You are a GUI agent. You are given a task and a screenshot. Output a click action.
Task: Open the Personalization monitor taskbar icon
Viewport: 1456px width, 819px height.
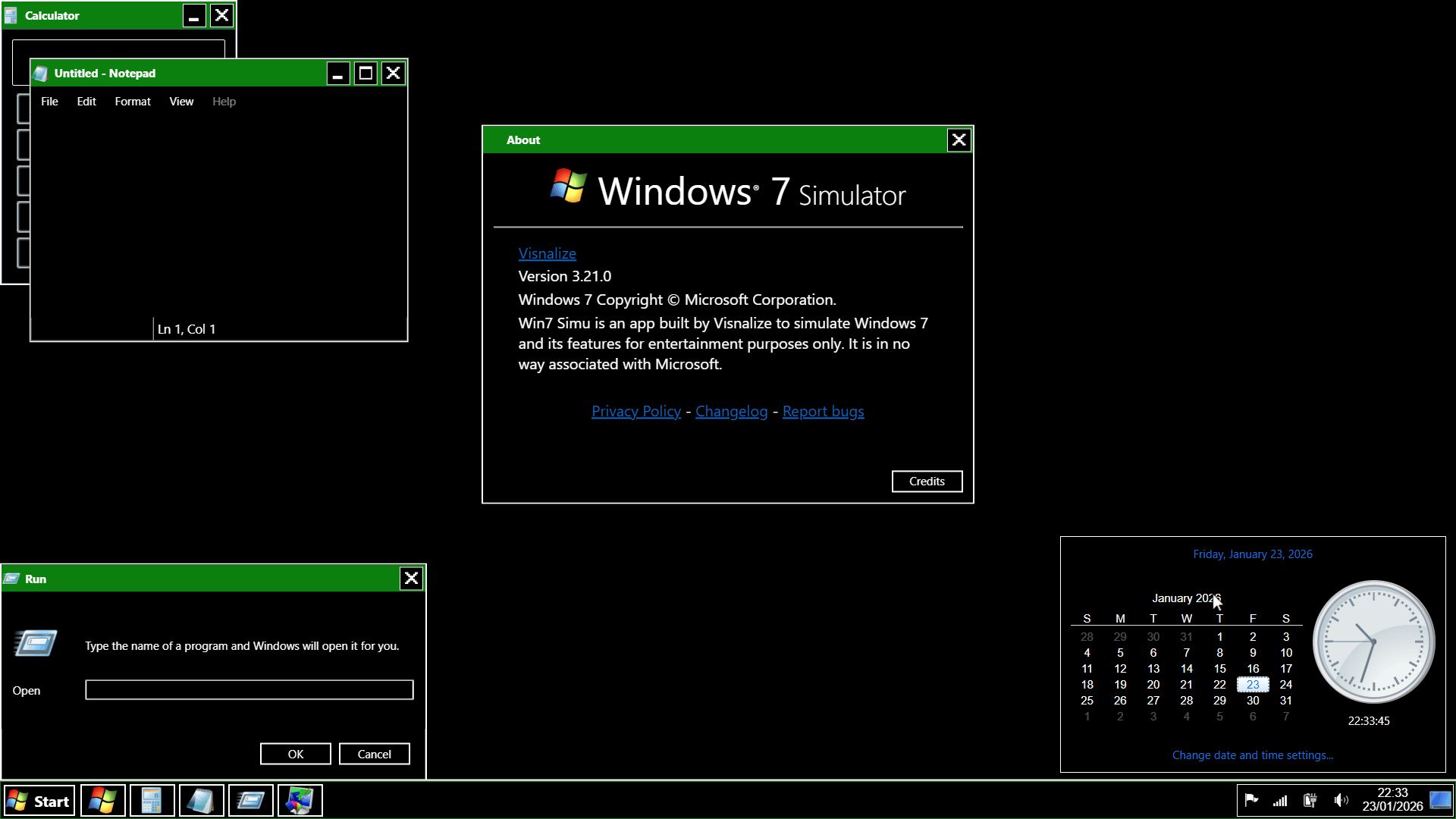300,801
